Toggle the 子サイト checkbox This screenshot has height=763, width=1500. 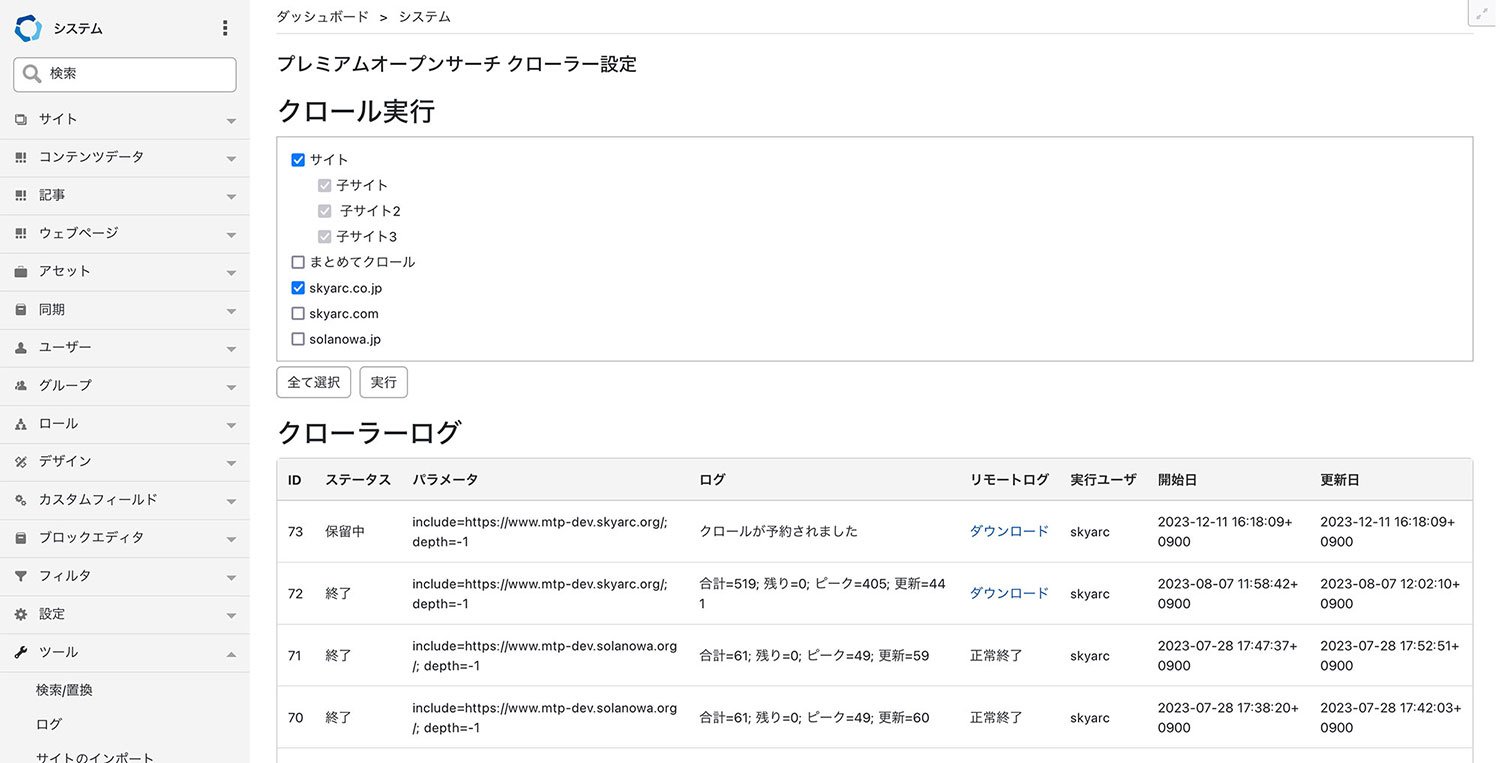click(324, 185)
